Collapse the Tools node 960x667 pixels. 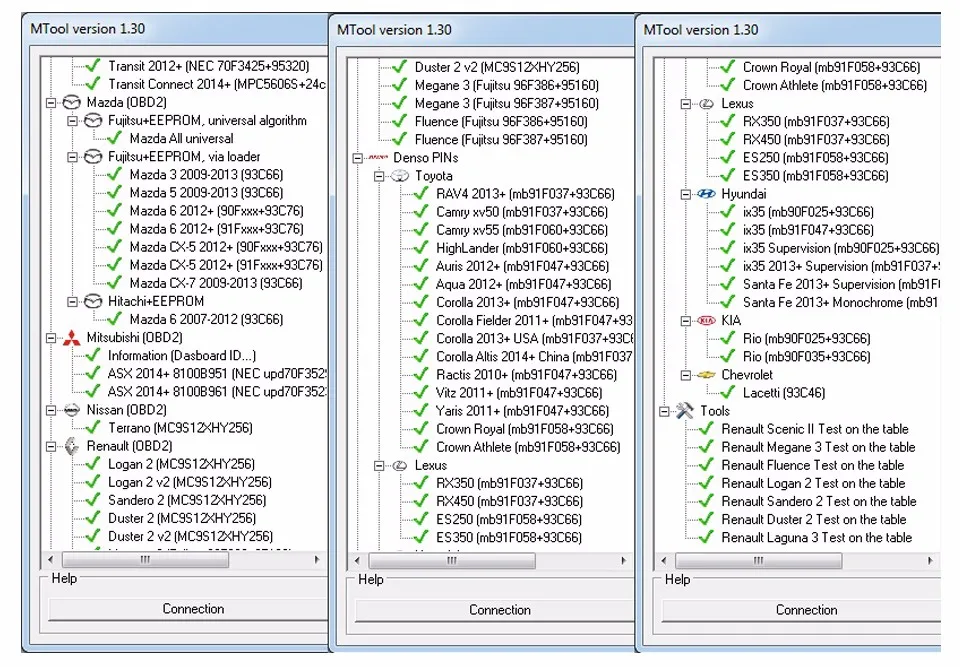click(664, 411)
